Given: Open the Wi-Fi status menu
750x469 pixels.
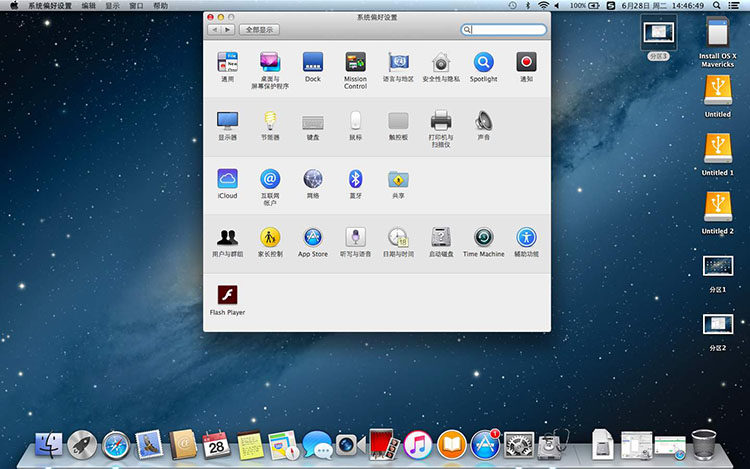Looking at the screenshot, I should pyautogui.click(x=543, y=5).
